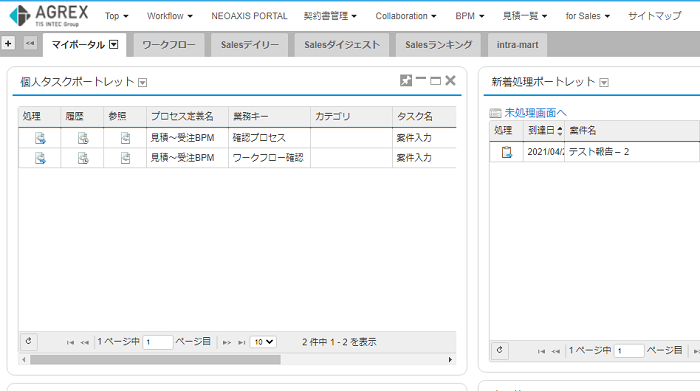This screenshot has height=391, width=700.
Task: Go to first page in 新着処理 pager
Action: point(541,351)
